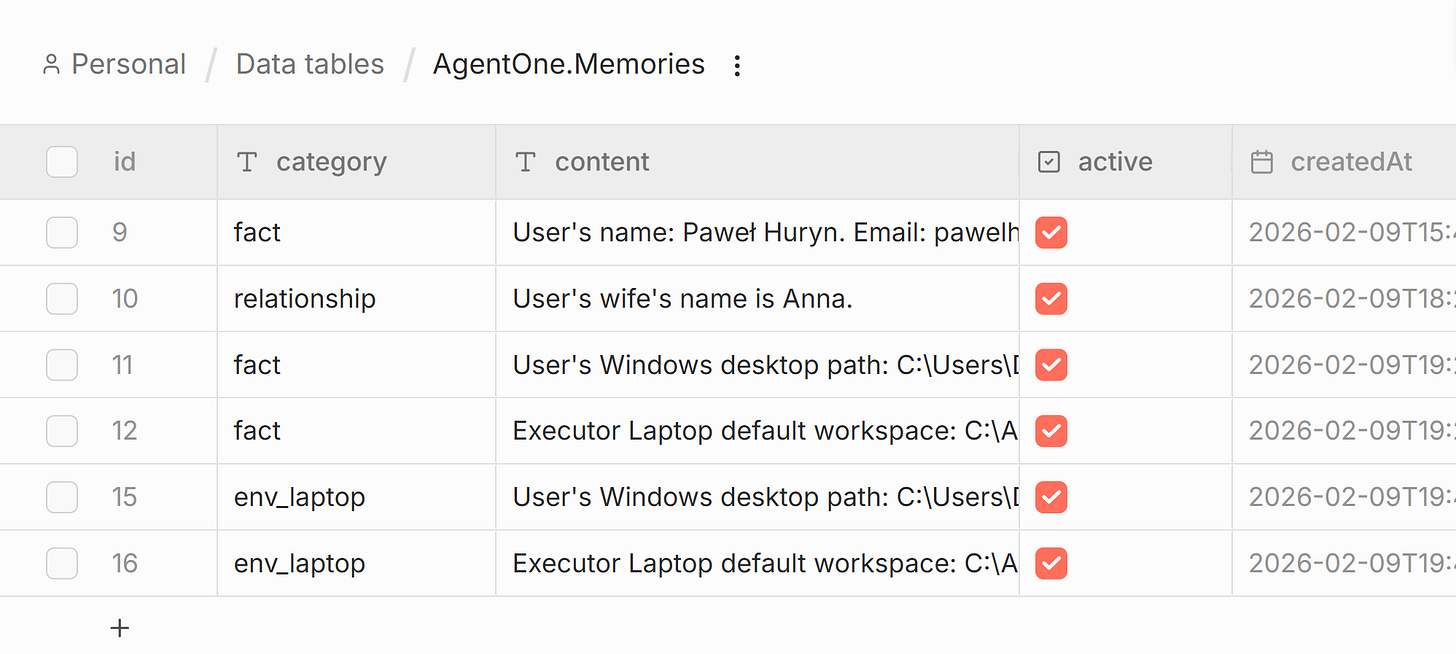Select row 11 using its checkbox

point(61,364)
